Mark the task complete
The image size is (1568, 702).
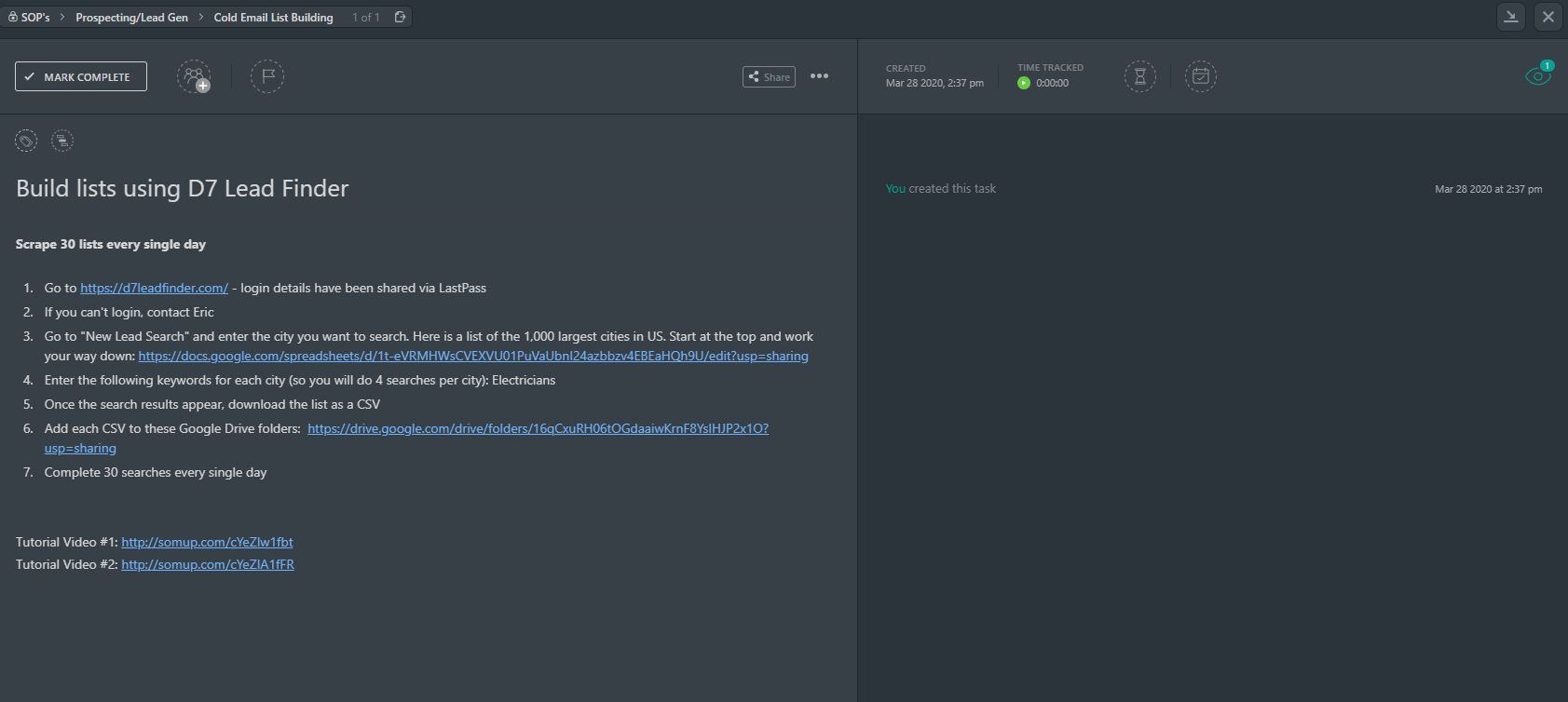tap(81, 76)
